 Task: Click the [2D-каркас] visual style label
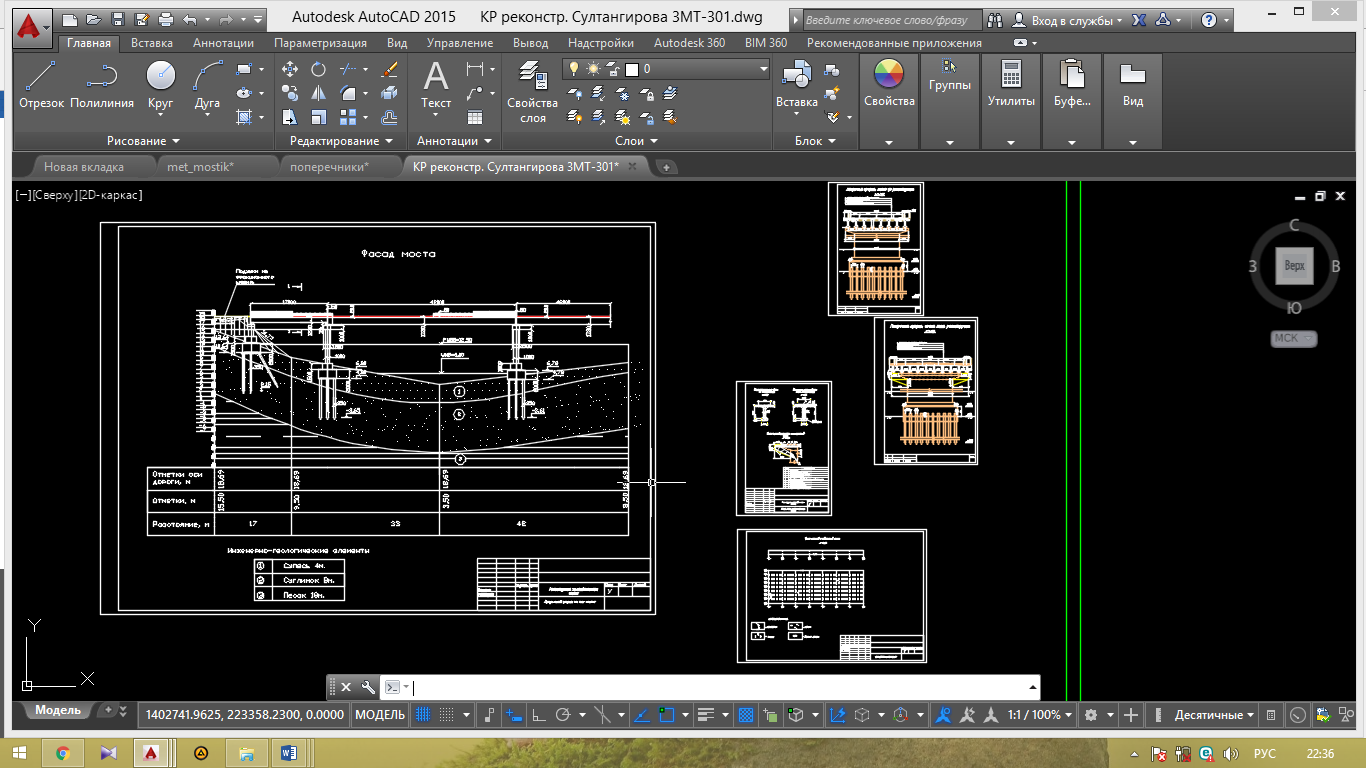(111, 195)
